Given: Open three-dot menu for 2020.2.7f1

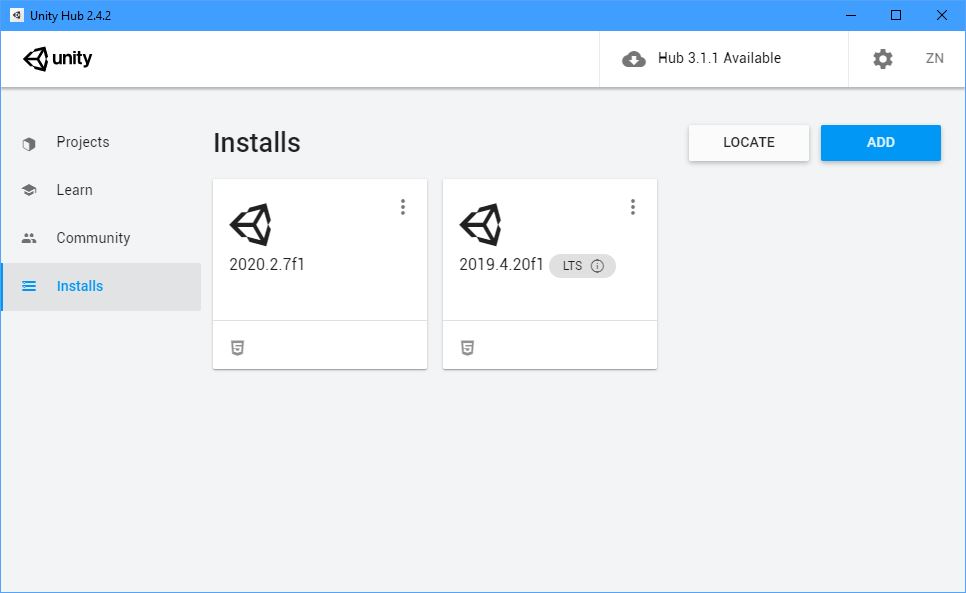Looking at the screenshot, I should [403, 207].
